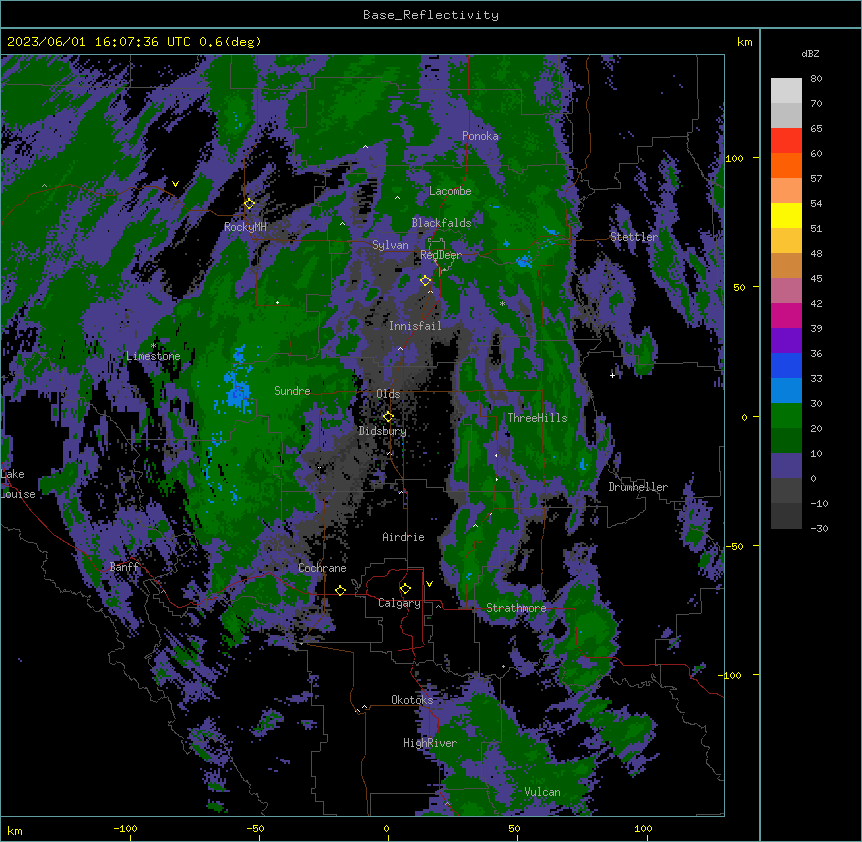Click the yellow diamond marker below Cochrane

tap(340, 590)
